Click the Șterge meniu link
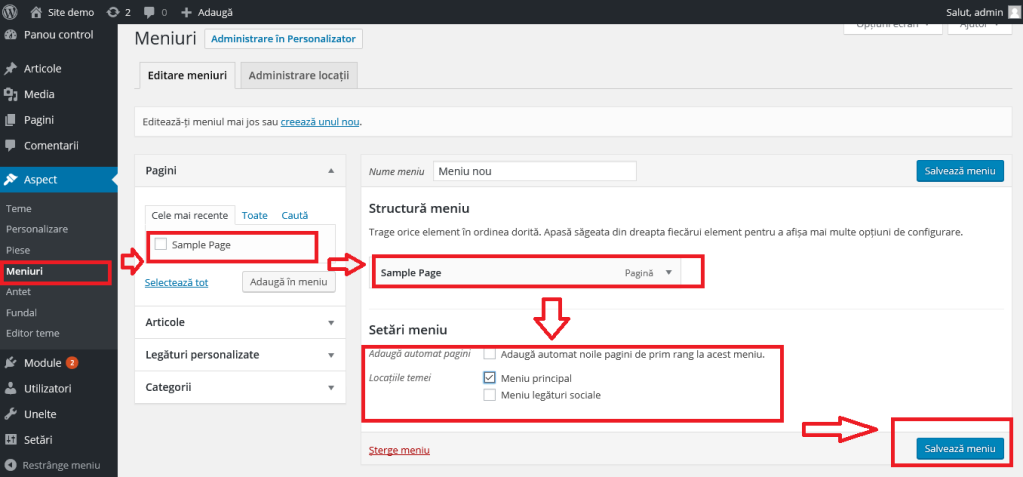The height and width of the screenshot is (477, 1023). [399, 450]
